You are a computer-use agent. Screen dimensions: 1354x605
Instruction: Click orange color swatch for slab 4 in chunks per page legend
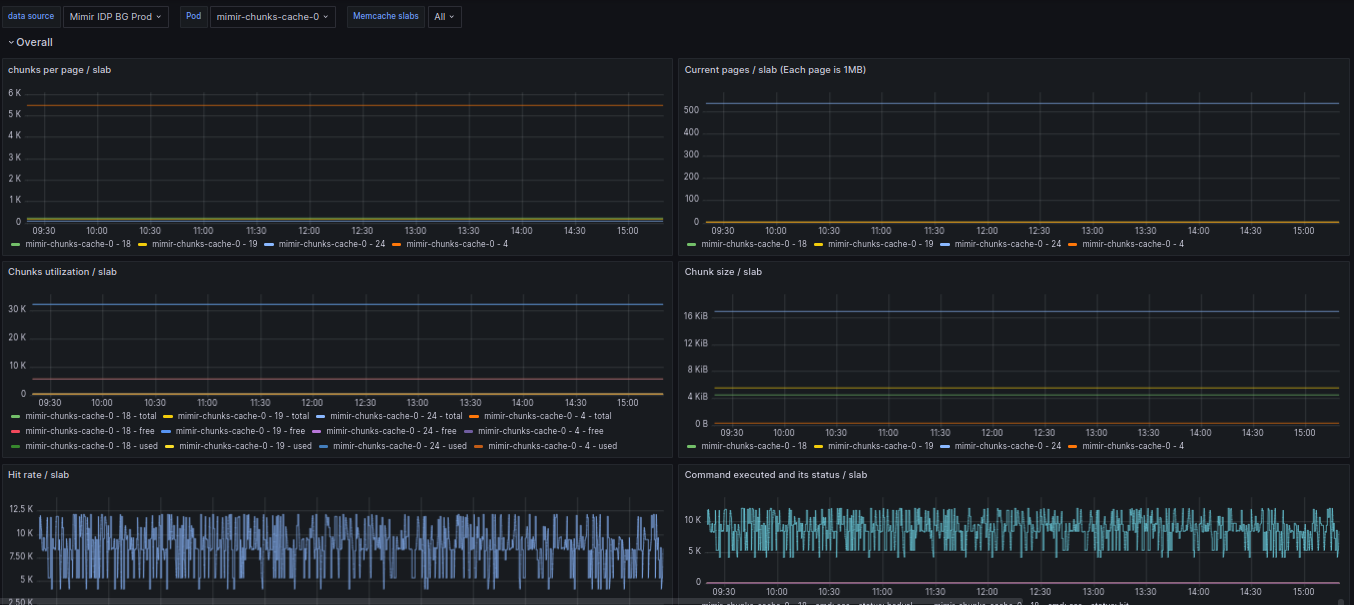[396, 244]
